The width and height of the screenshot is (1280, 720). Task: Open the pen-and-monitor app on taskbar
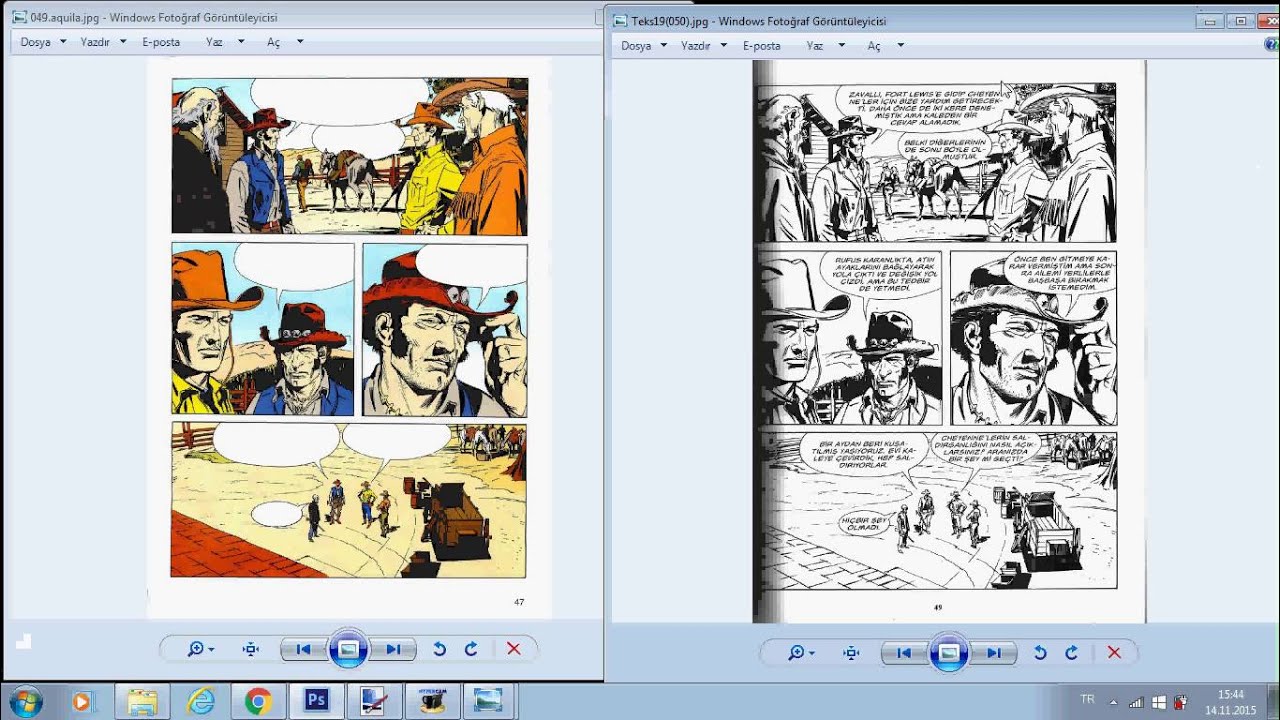tap(374, 702)
